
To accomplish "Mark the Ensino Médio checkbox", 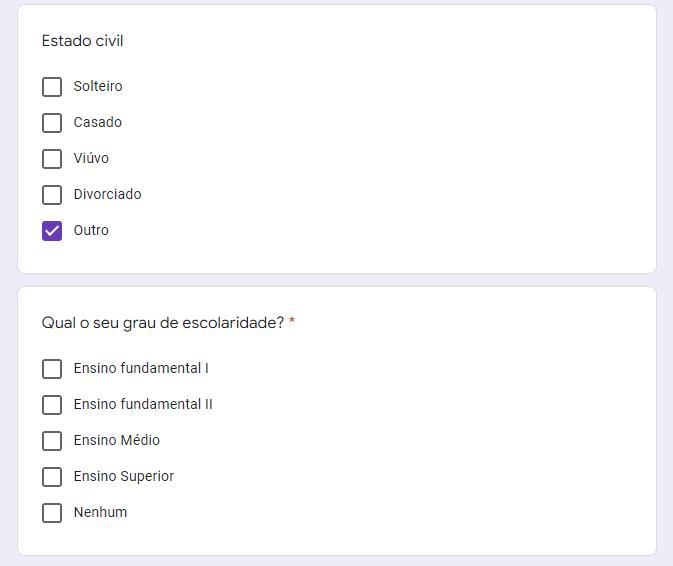I will (52, 441).
